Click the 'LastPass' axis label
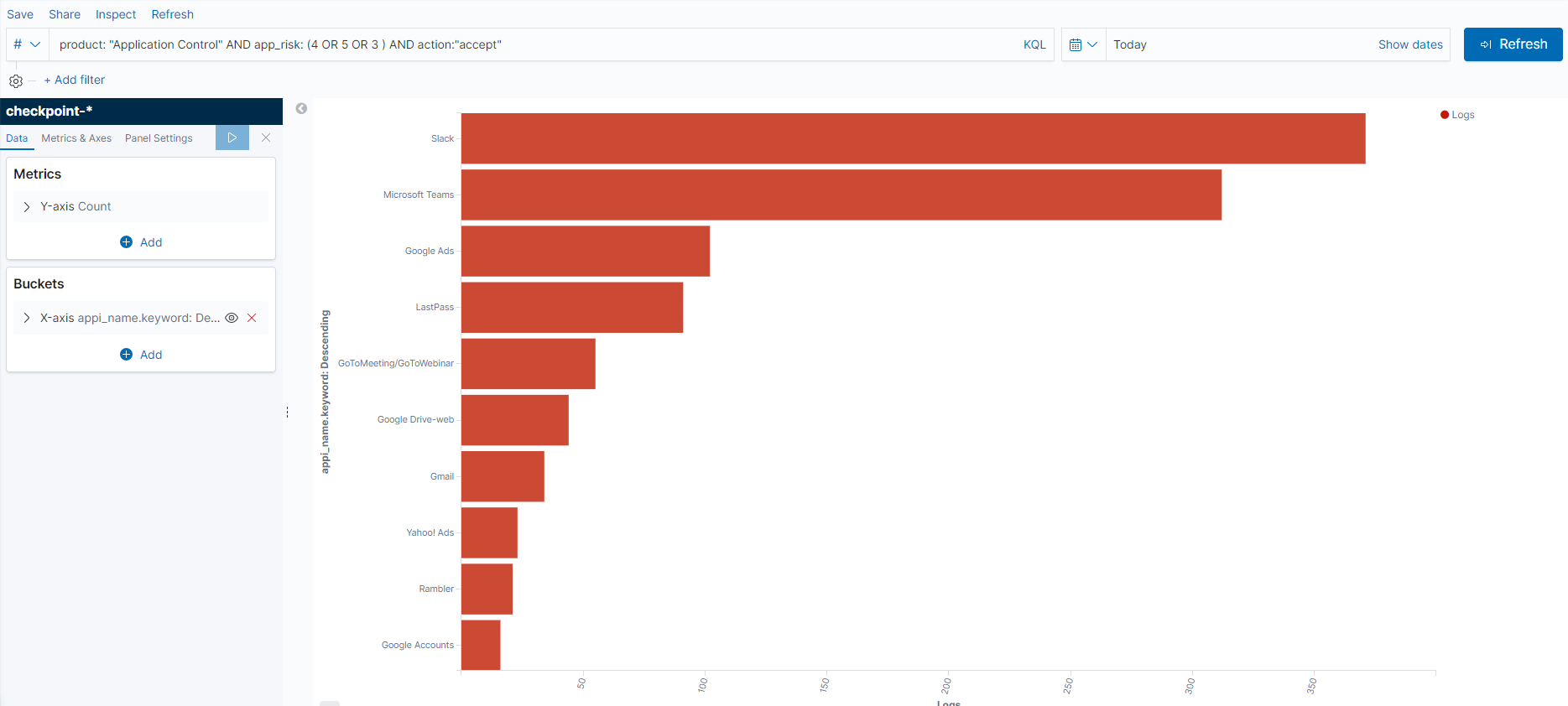This screenshot has width=1568, height=706. coord(435,307)
